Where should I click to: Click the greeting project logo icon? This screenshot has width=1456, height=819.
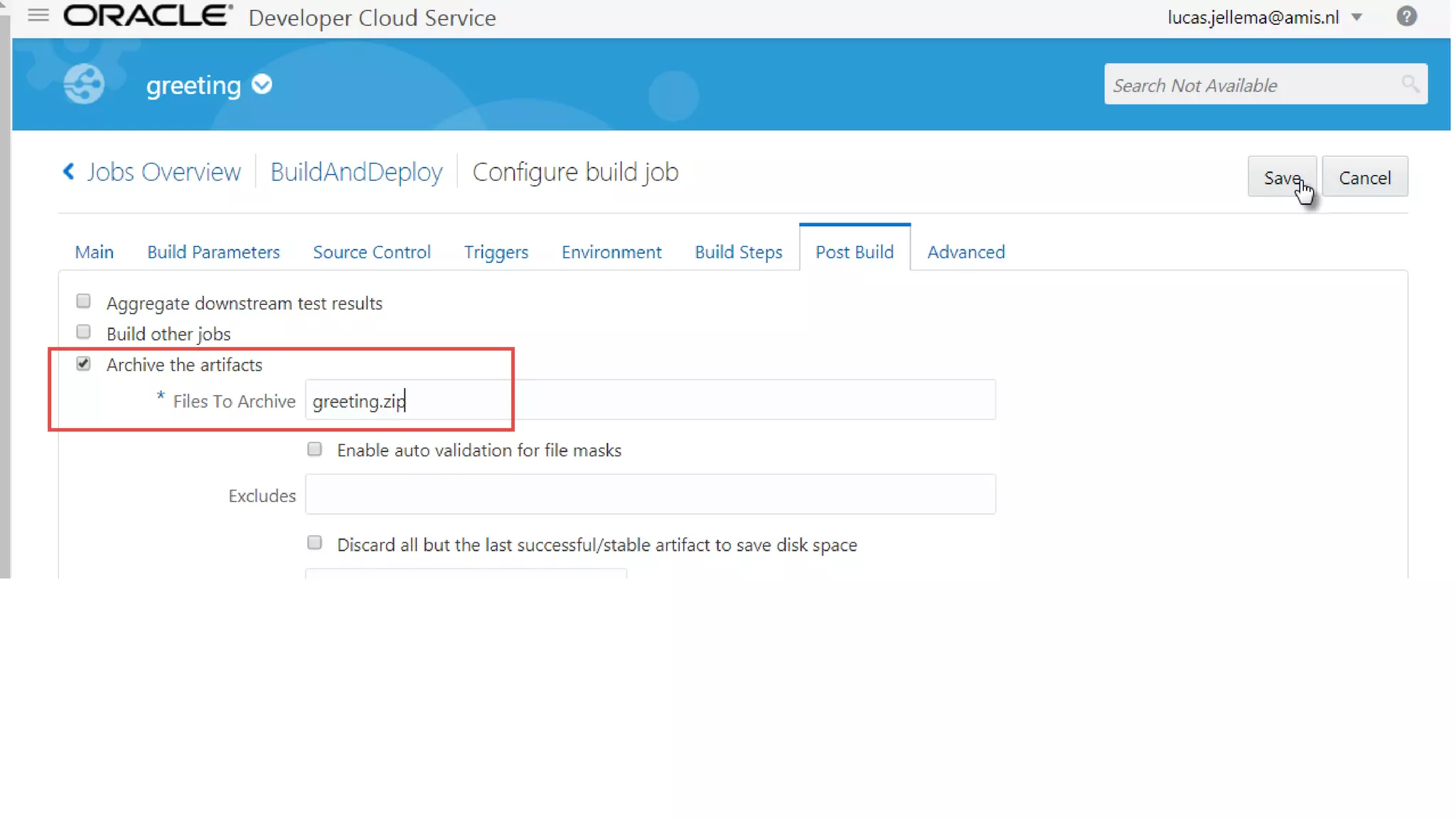click(x=84, y=84)
